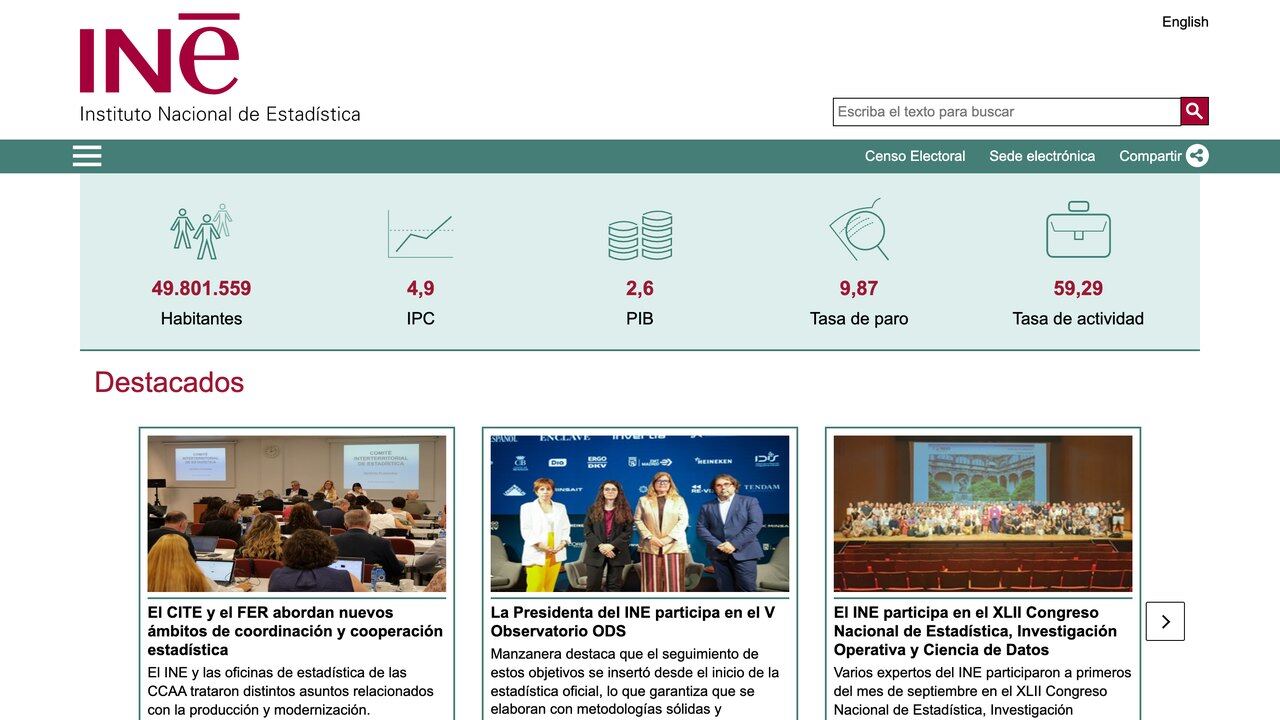1280x720 pixels.
Task: Focus the search text field
Action: (1006, 112)
